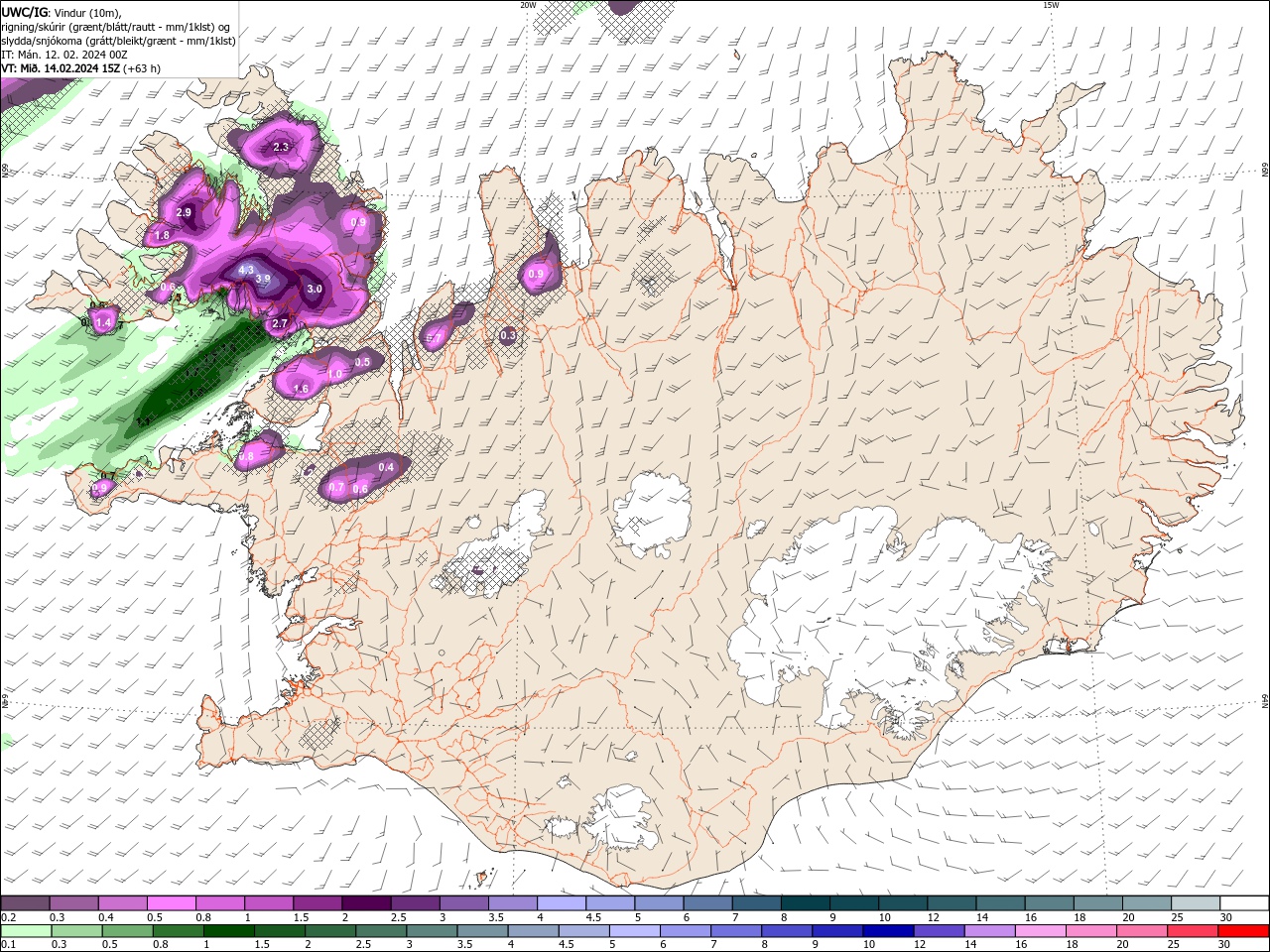Pick the darkest purple swatch in the snow legend
This screenshot has width=1270, height=952.
tap(365, 903)
